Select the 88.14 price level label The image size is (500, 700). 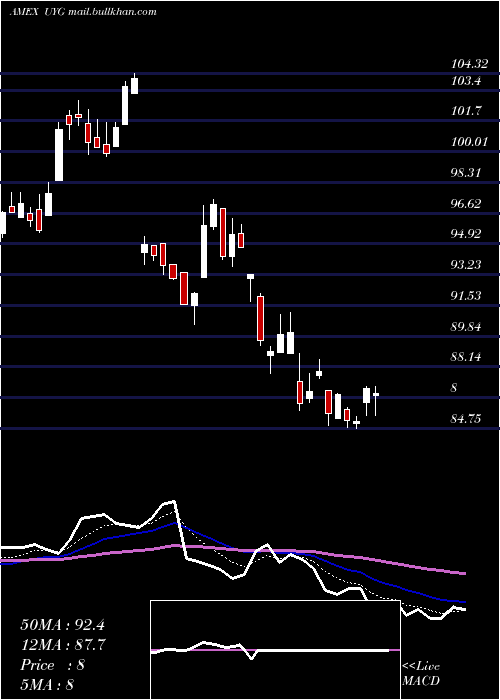pos(466,357)
